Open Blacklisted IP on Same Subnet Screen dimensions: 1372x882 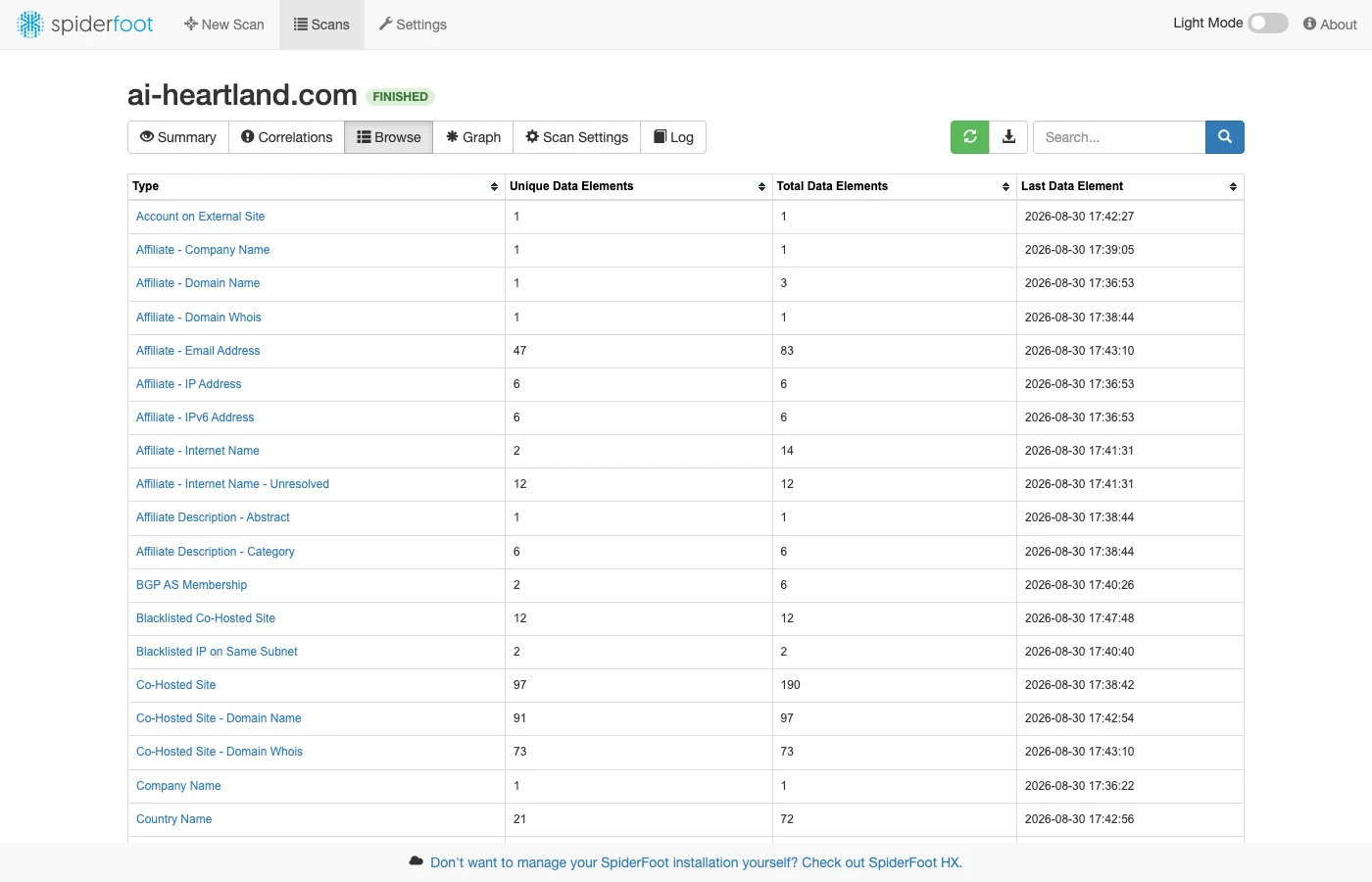point(217,652)
